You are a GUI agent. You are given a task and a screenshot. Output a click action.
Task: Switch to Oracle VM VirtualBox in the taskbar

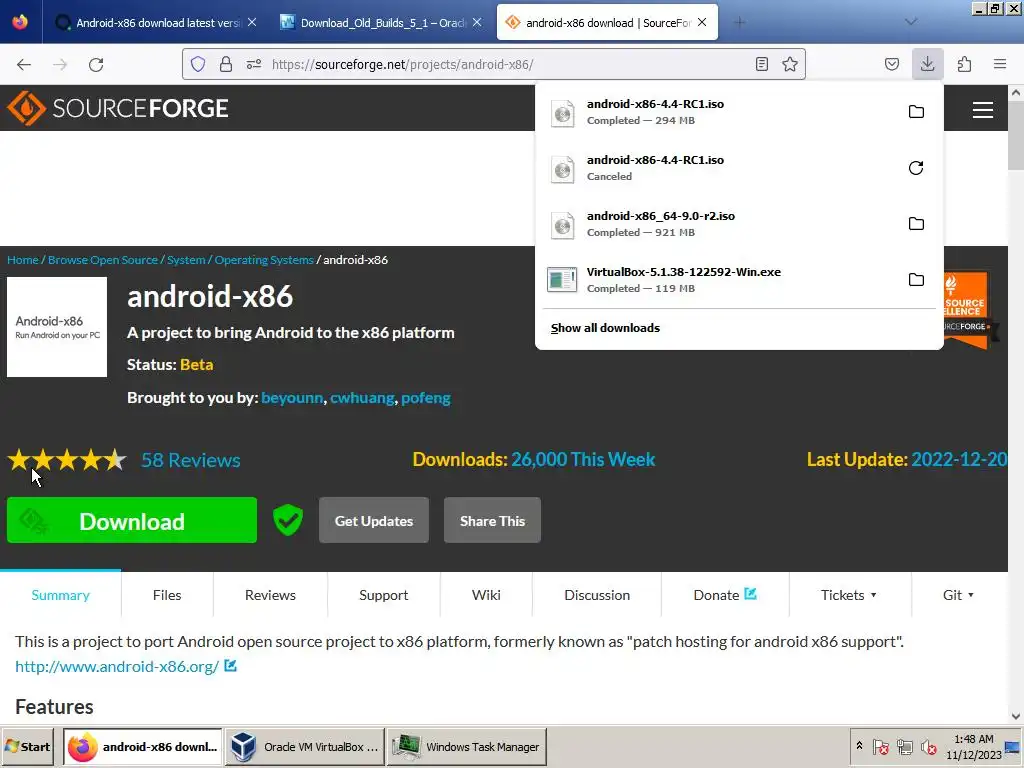[x=305, y=746]
